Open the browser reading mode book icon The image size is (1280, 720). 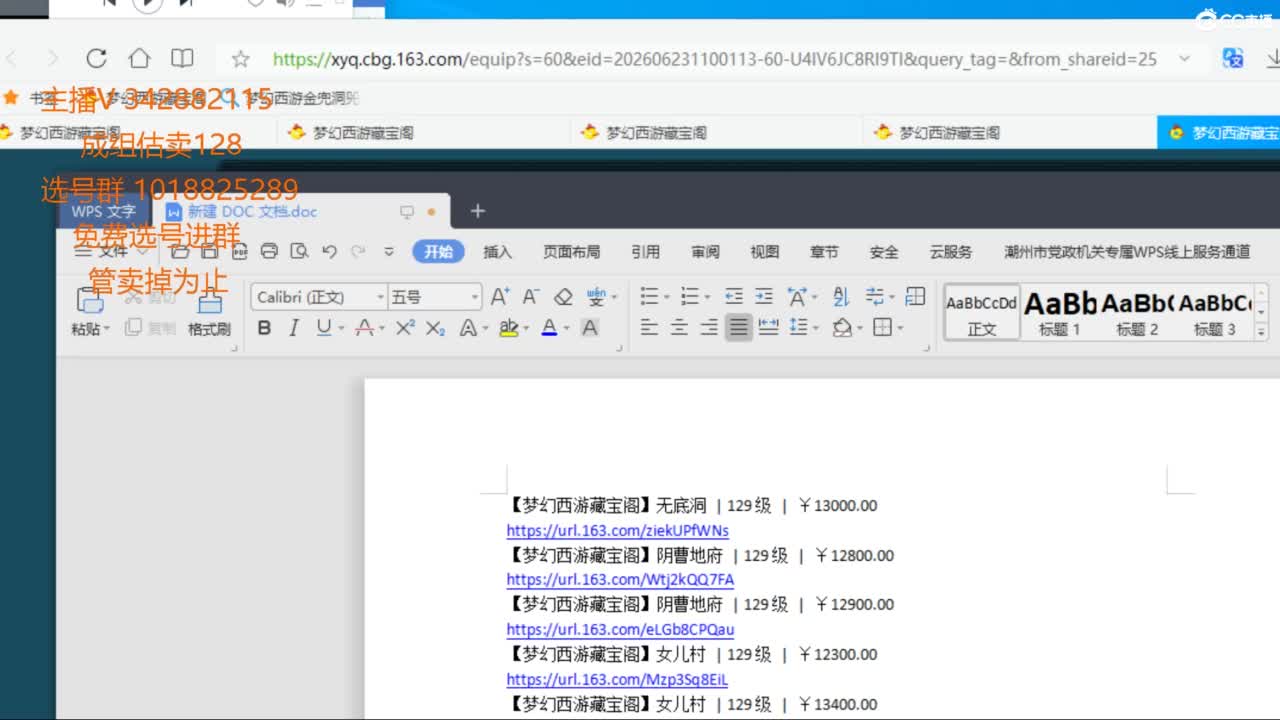(182, 58)
